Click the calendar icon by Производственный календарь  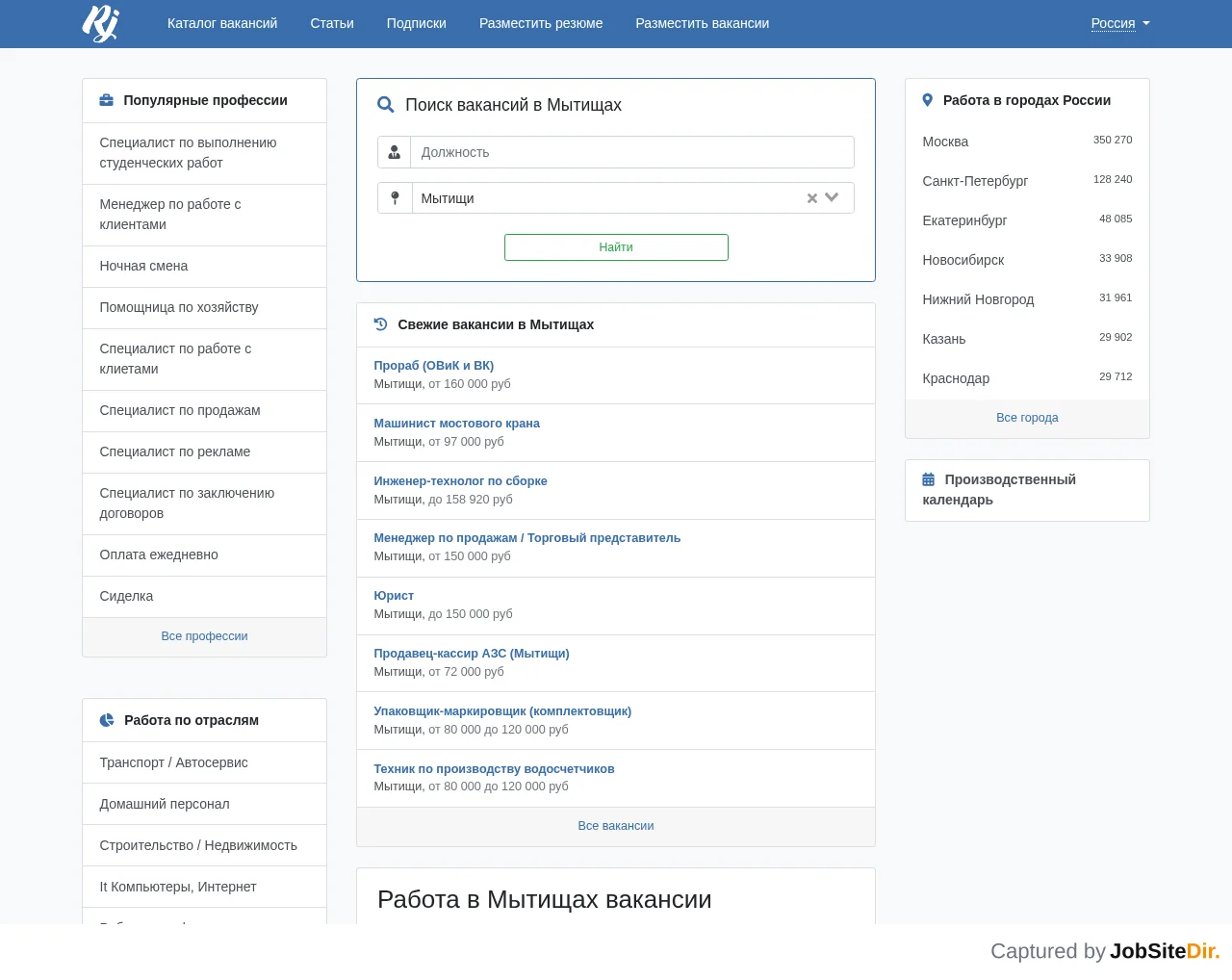coord(929,479)
